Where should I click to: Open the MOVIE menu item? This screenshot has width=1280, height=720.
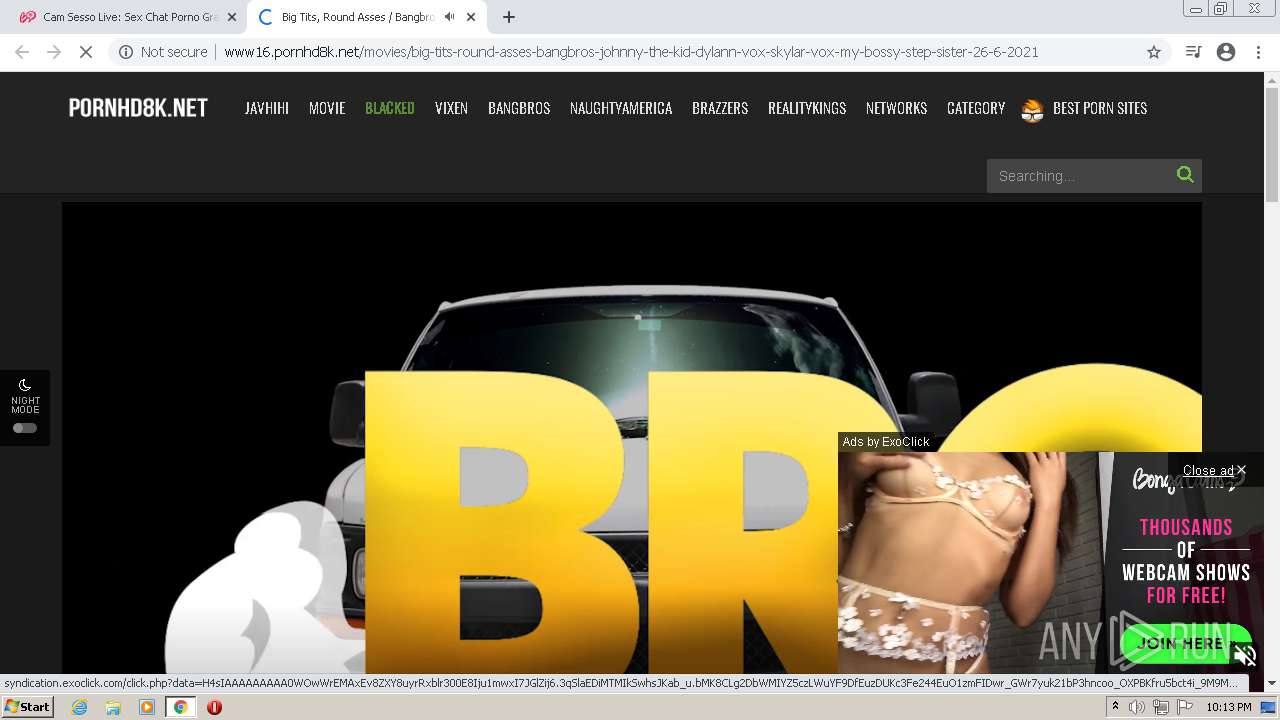[327, 108]
